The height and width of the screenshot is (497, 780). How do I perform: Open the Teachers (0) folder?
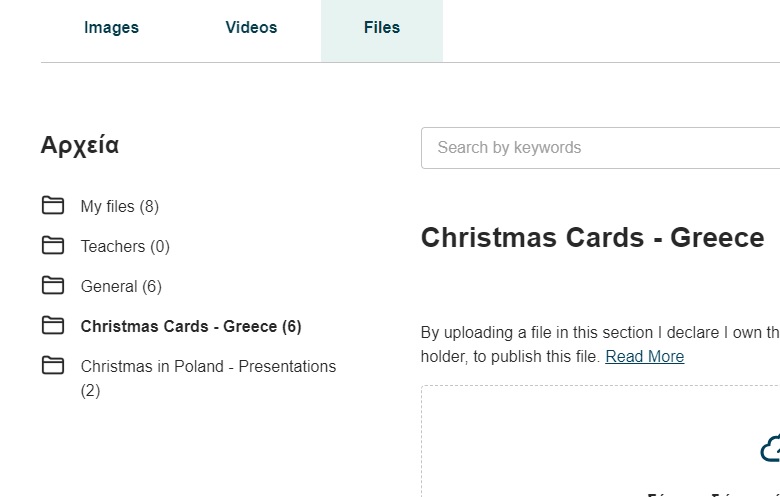(x=125, y=246)
